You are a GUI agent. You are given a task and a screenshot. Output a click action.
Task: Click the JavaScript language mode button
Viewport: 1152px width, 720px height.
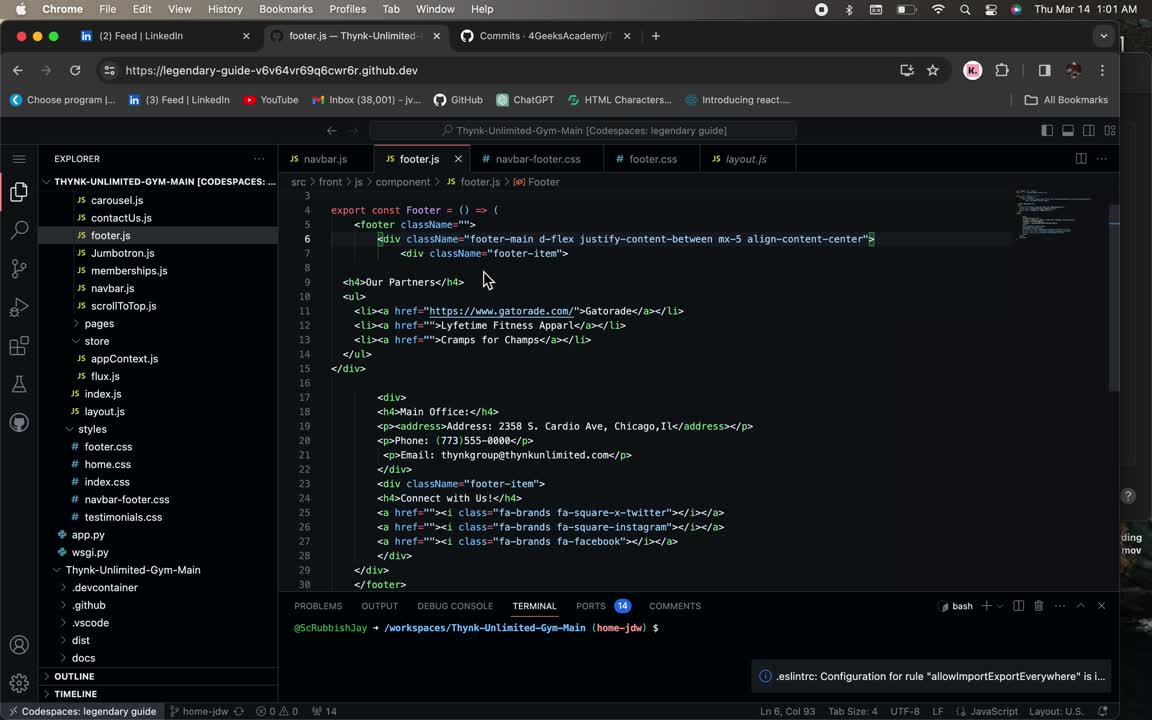[x=993, y=711]
